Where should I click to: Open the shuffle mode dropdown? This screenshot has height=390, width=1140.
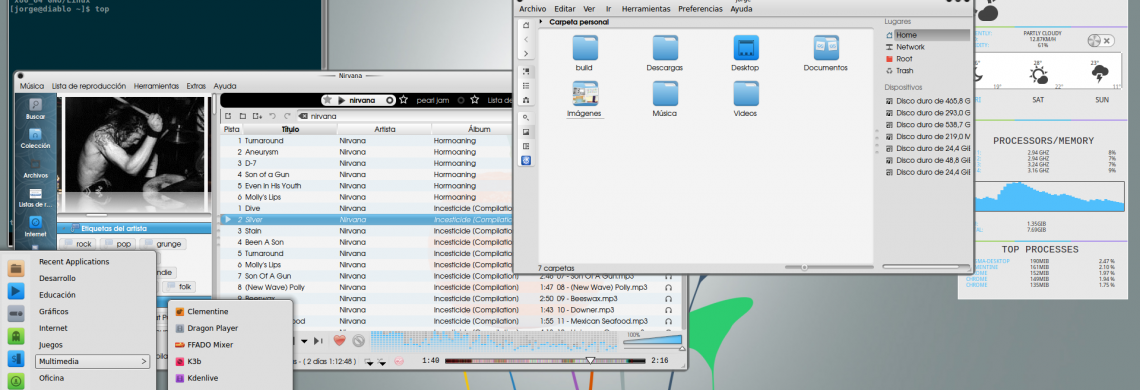click(x=381, y=361)
